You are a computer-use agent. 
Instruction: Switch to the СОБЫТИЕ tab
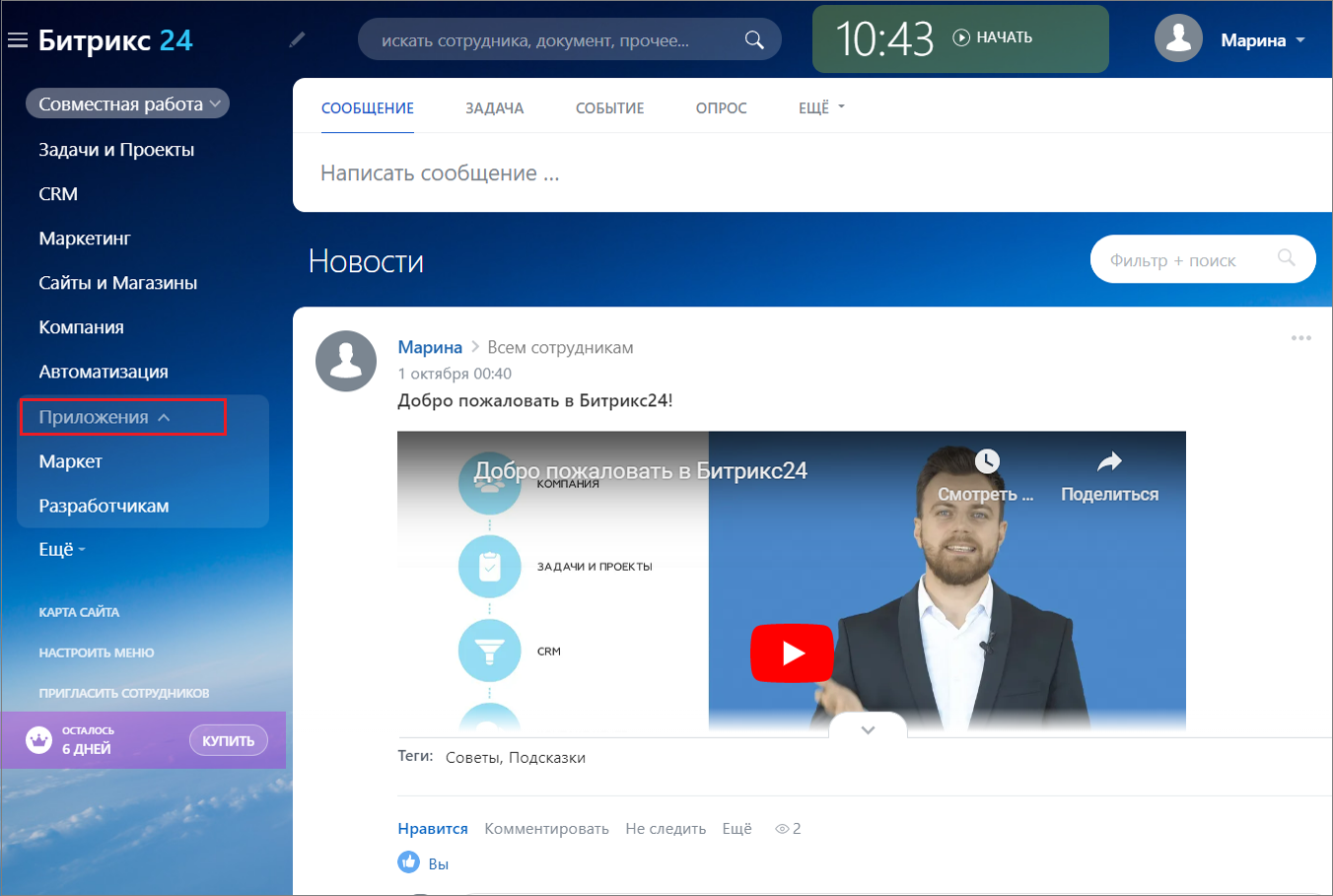609,108
